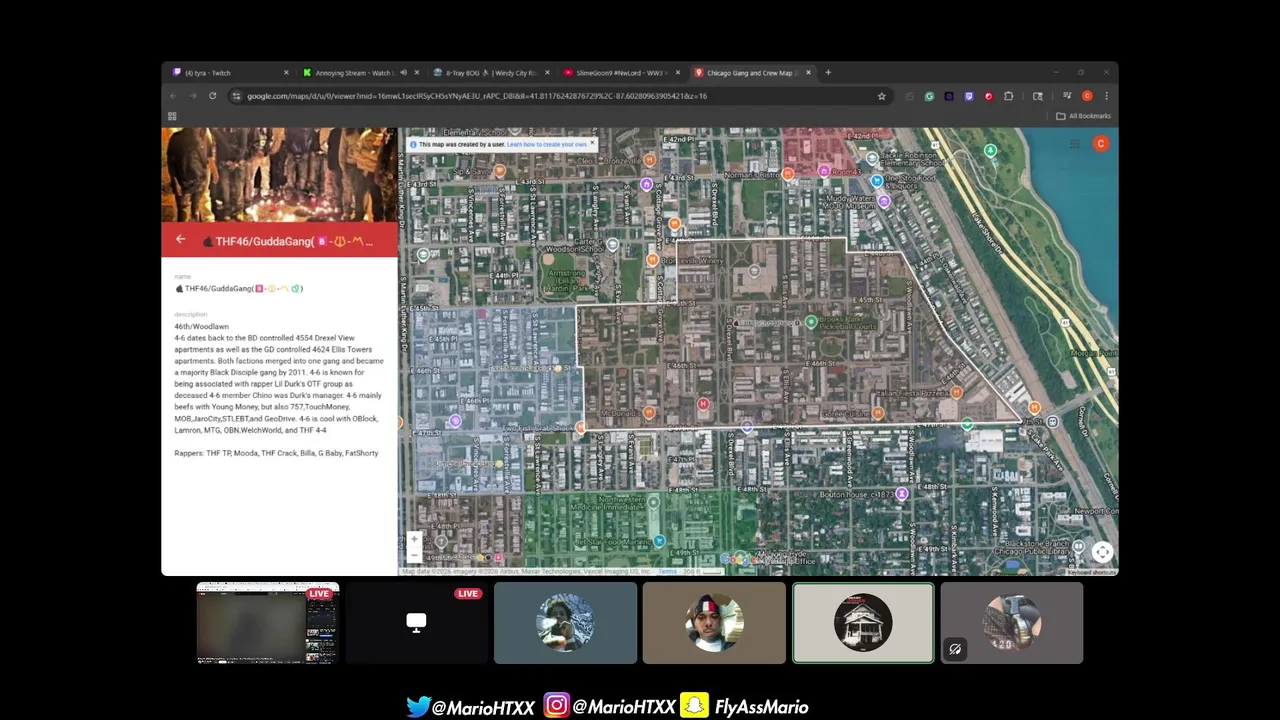
Task: Select the Bouton house c.1873 pin
Action: pos(902,494)
